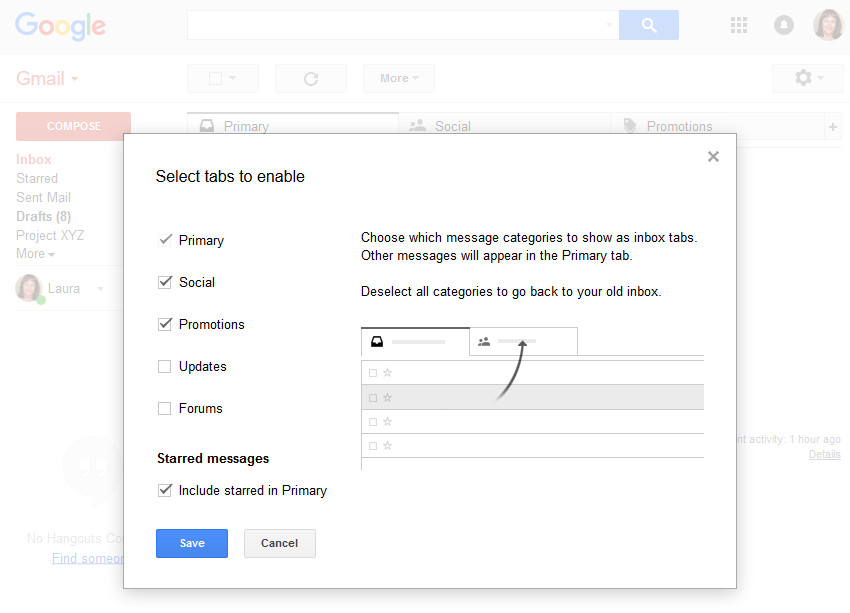Screen dimensions: 850x613
Task: Open the Google apps grid
Action: click(x=738, y=25)
